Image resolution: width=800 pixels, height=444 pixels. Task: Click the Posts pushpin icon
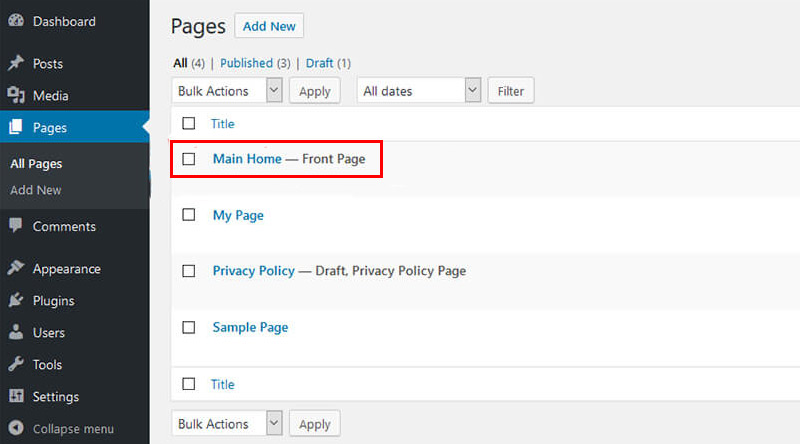(x=16, y=63)
